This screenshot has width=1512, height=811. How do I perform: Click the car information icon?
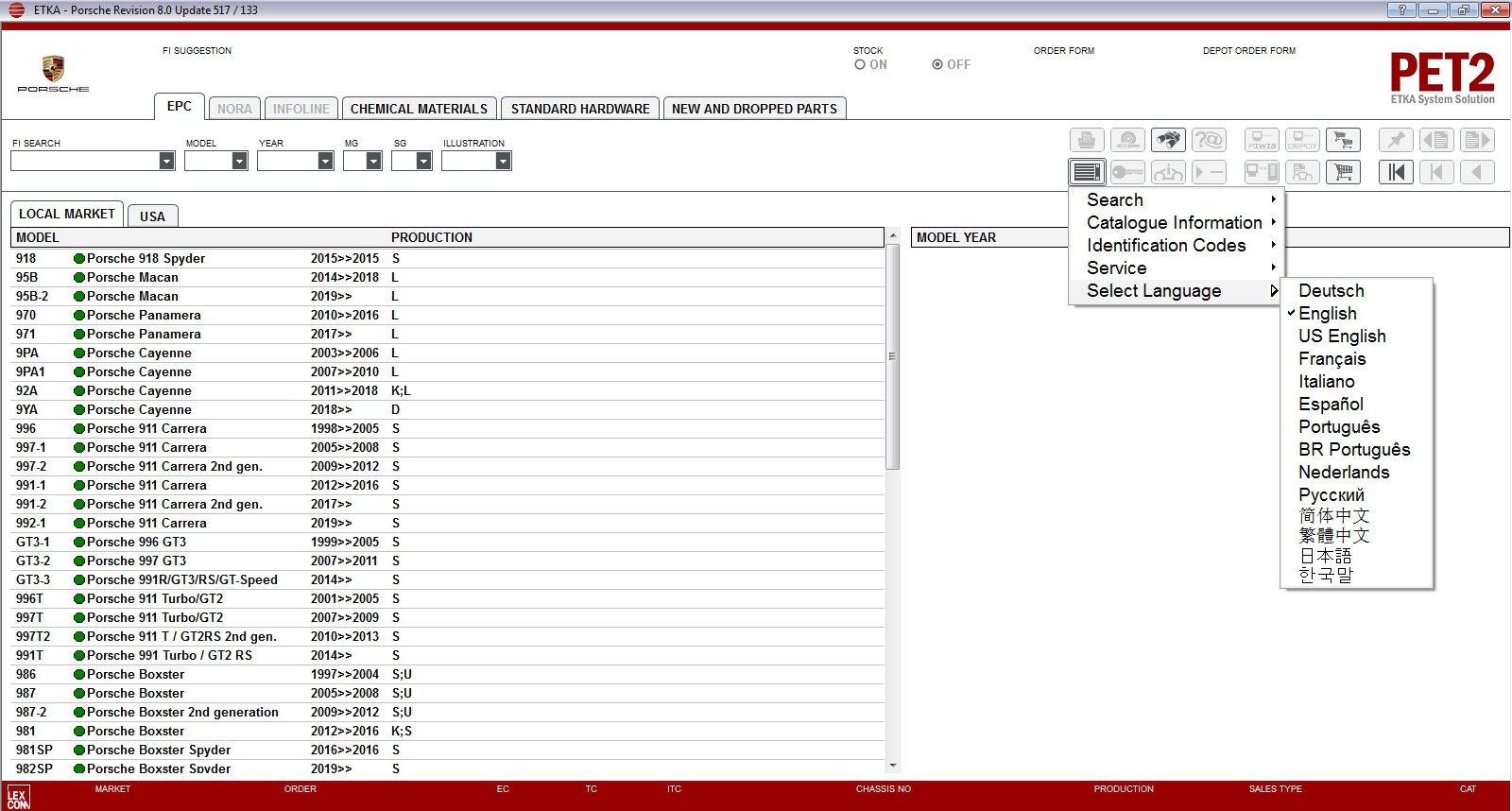(x=1169, y=172)
